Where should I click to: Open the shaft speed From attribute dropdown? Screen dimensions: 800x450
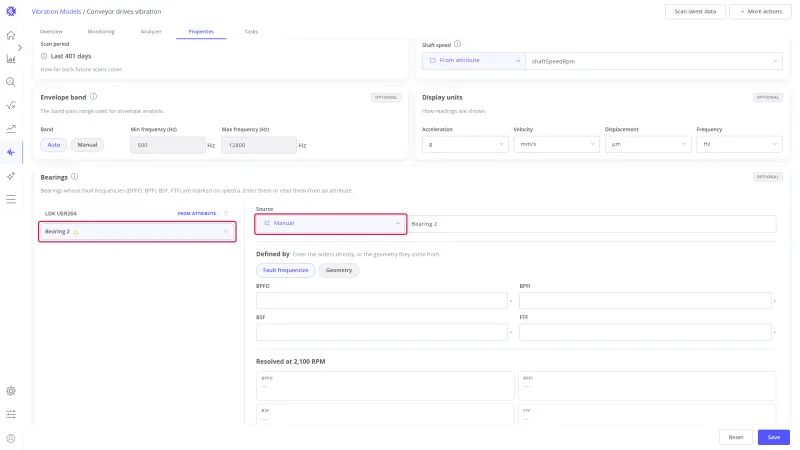click(x=473, y=61)
